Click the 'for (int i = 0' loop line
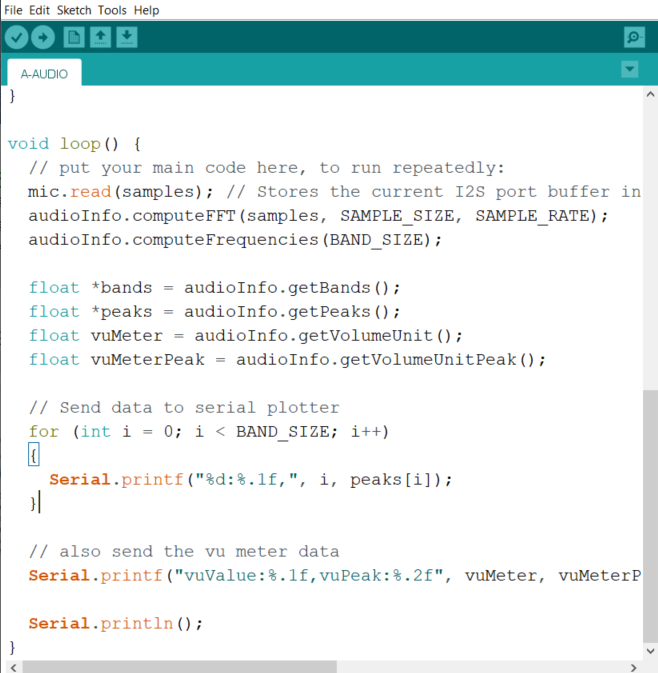Screen dimensions: 658x673 209,432
